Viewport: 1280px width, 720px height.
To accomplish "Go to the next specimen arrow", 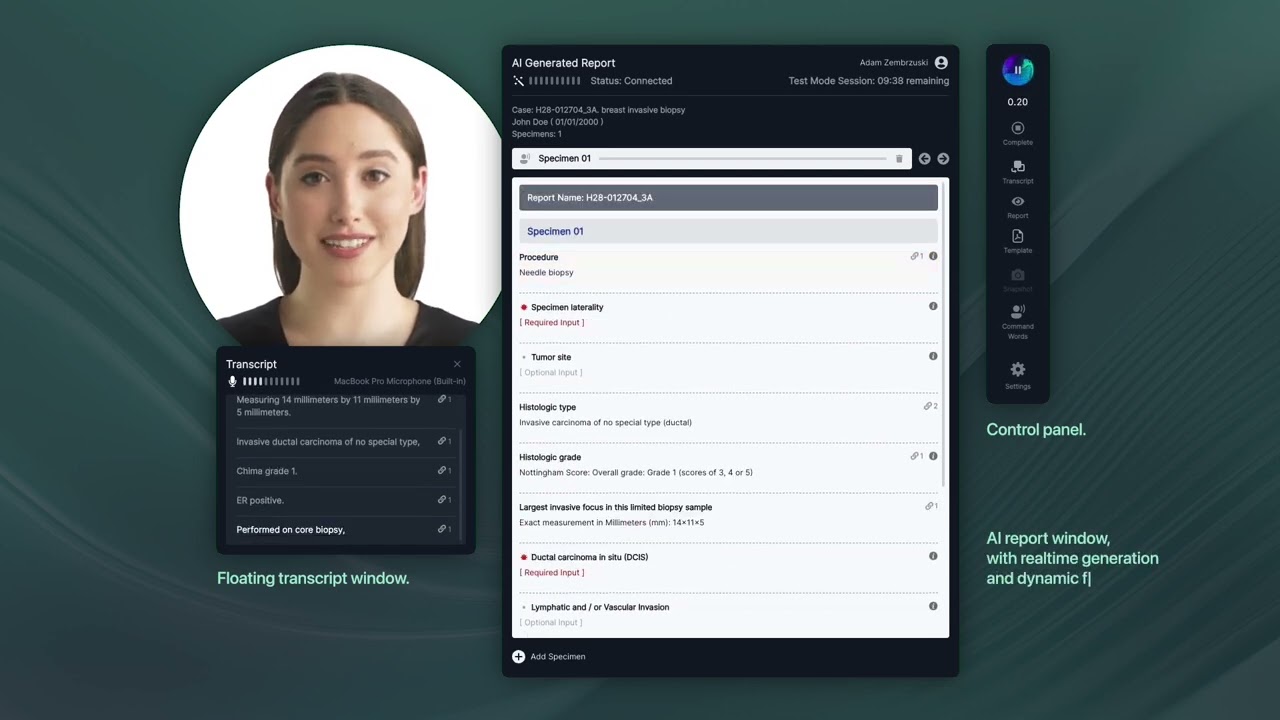I will [943, 158].
